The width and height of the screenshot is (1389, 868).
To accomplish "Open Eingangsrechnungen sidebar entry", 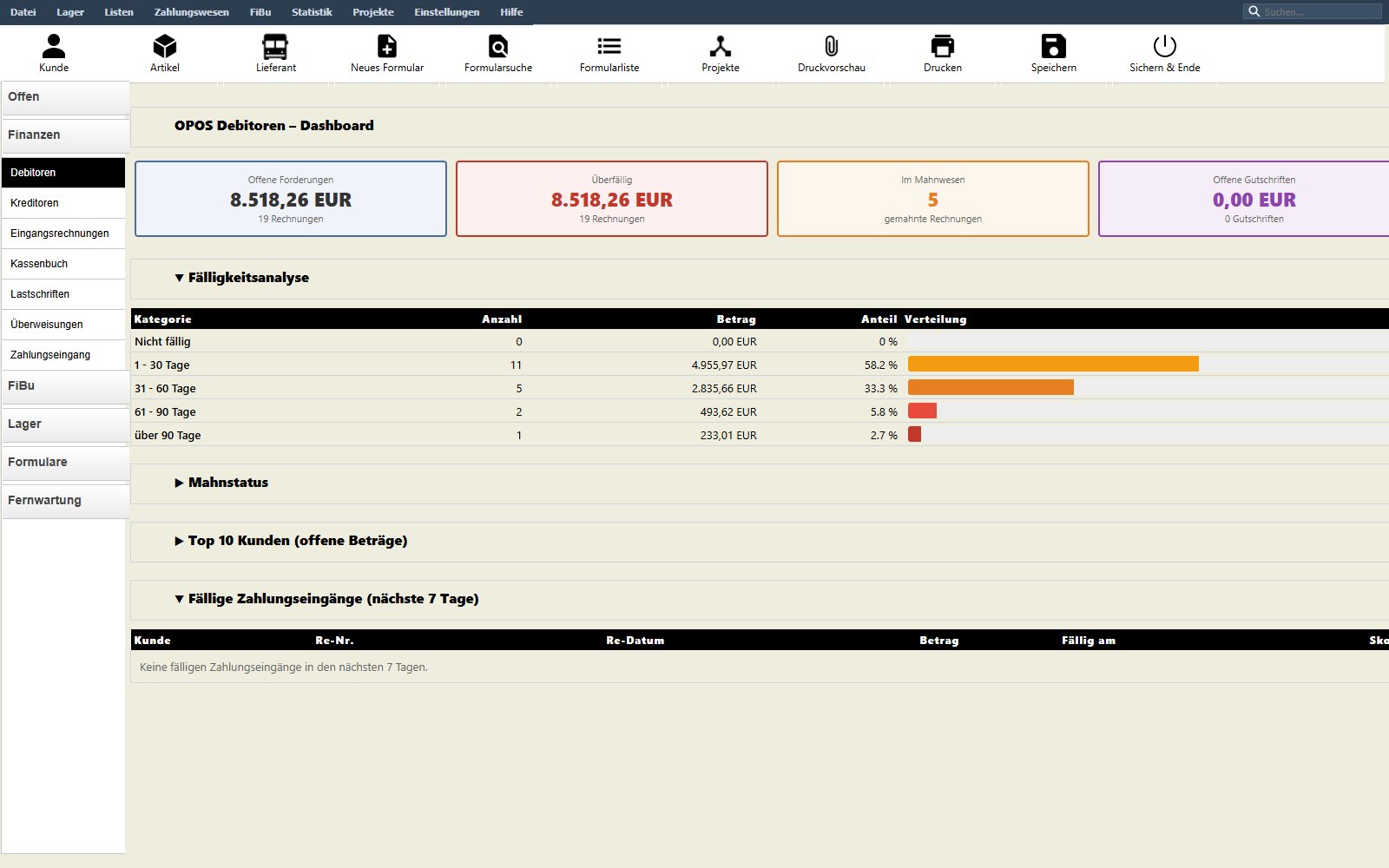I will [63, 233].
